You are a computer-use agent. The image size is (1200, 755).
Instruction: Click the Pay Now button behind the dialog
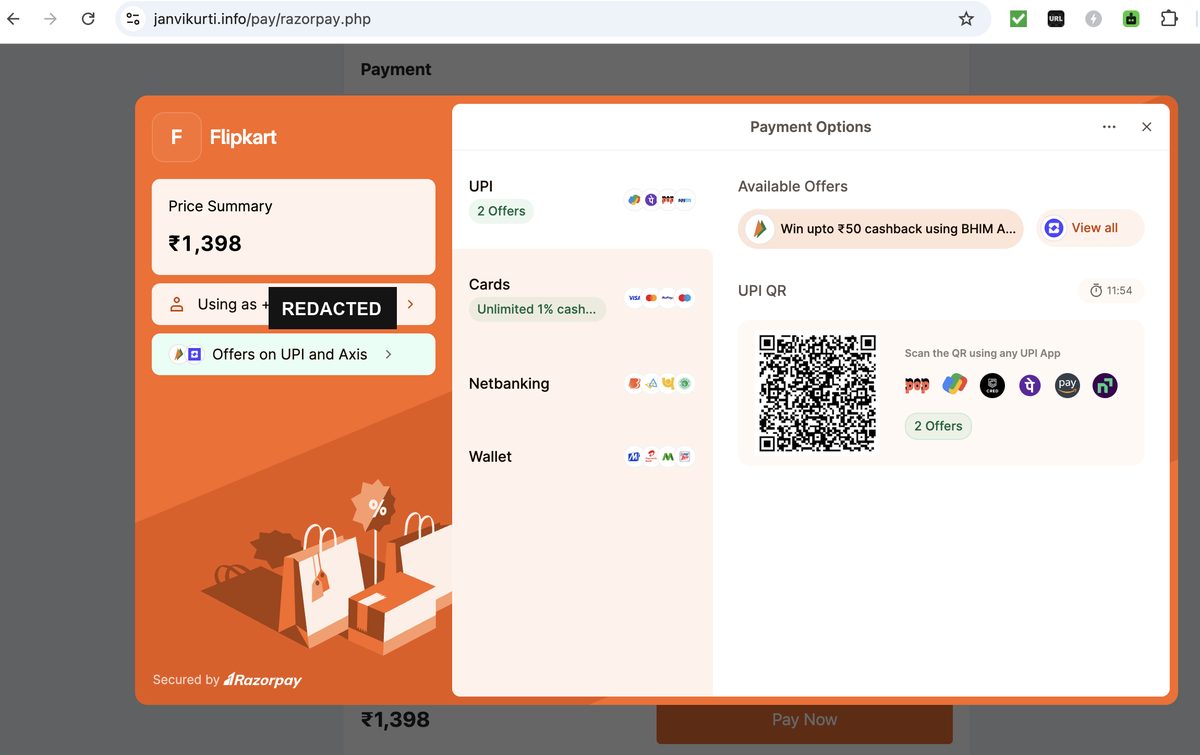804,719
